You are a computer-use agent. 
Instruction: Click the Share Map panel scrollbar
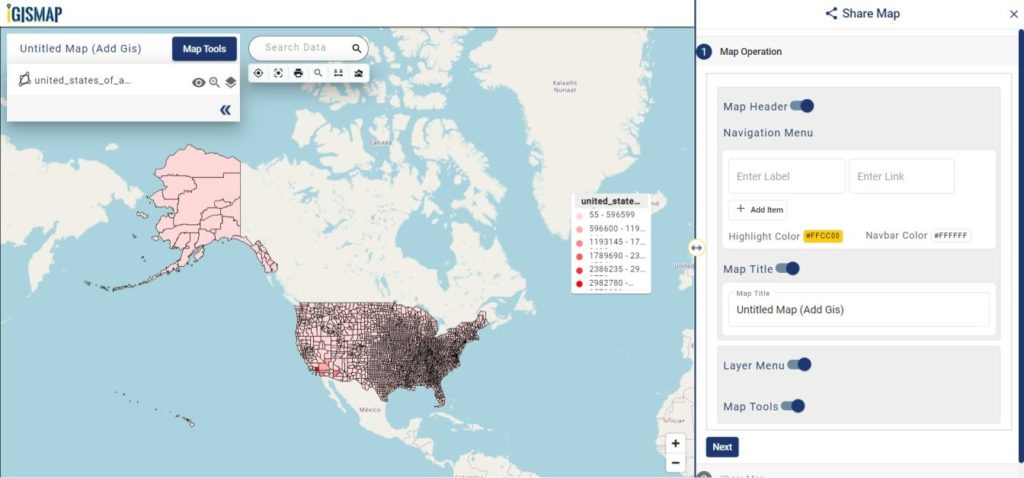point(1020,245)
